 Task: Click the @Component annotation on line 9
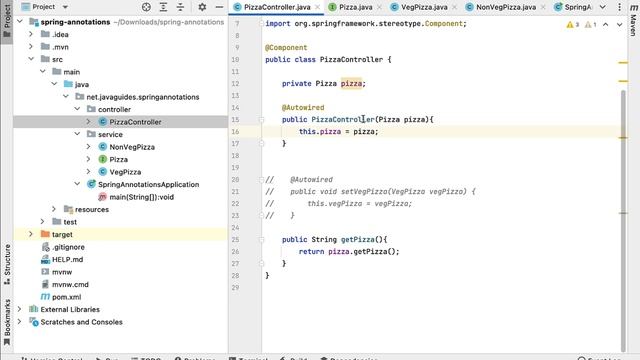click(286, 47)
